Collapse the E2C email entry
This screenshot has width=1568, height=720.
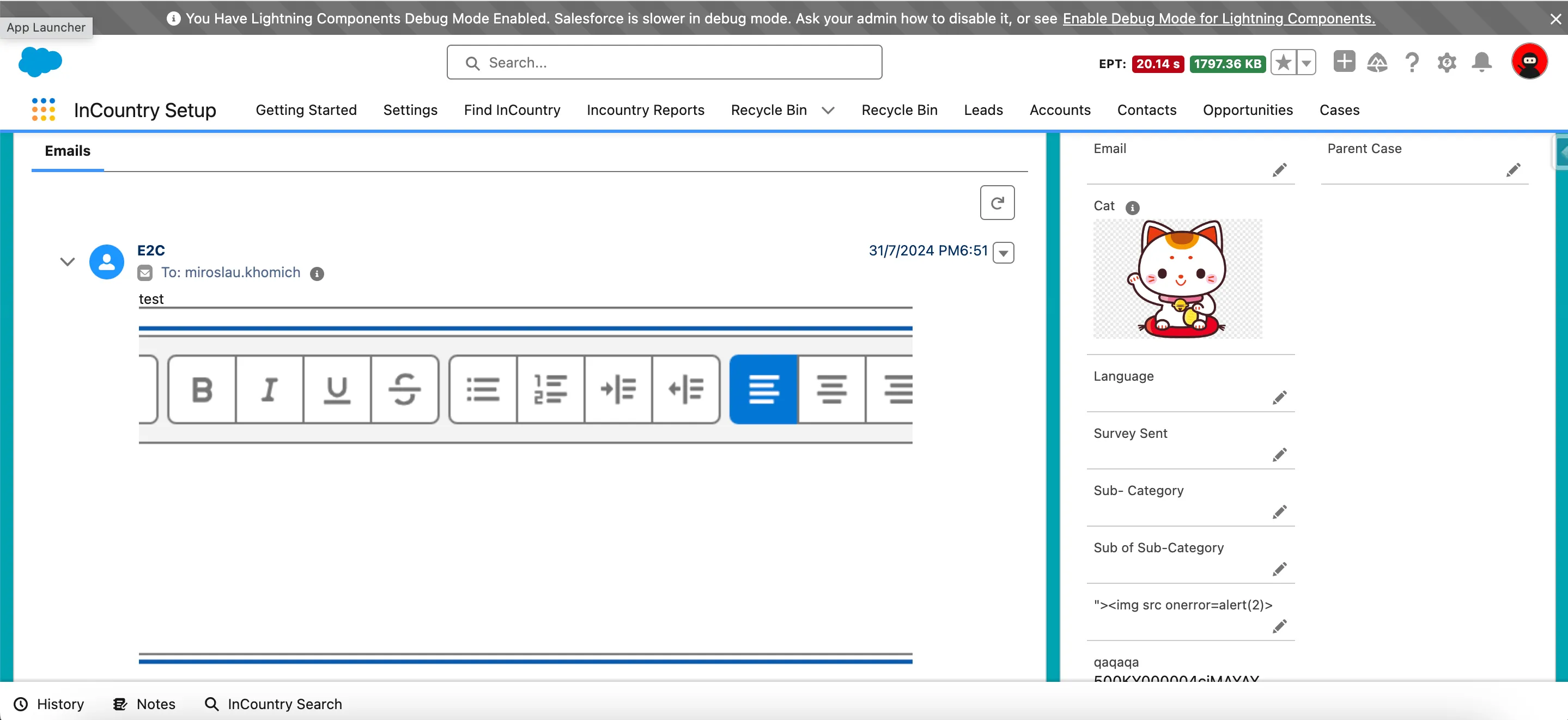[x=68, y=262]
